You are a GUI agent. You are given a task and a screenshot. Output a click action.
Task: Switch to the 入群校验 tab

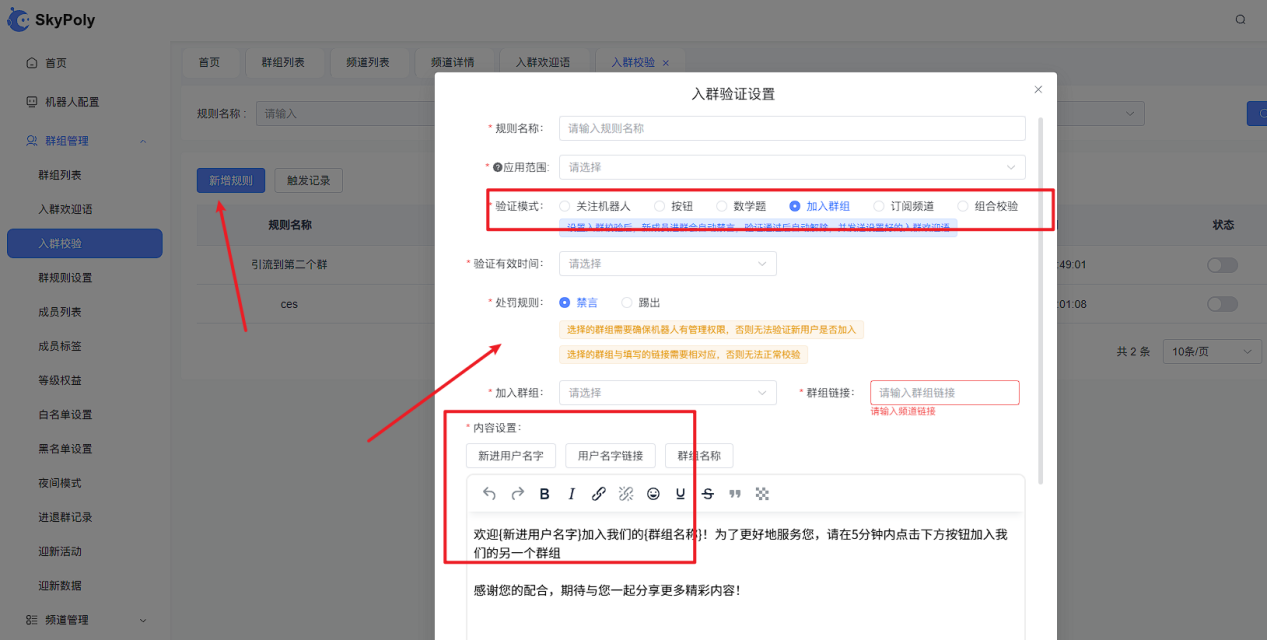coord(633,62)
